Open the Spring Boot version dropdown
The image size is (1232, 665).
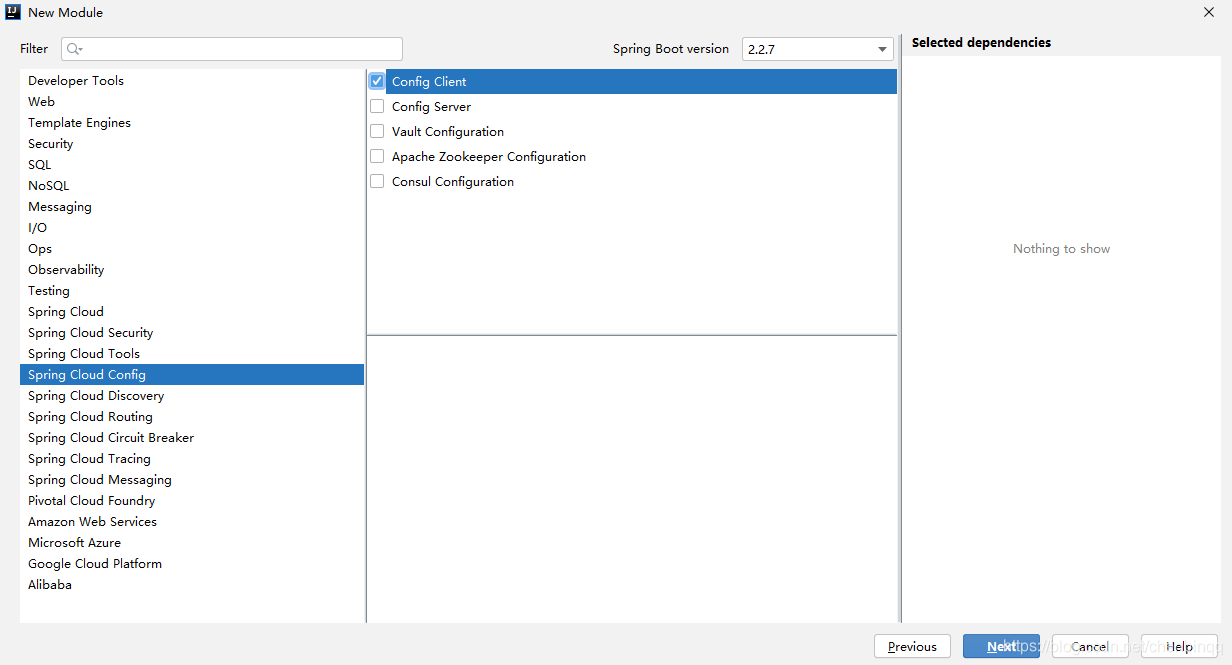pos(818,49)
